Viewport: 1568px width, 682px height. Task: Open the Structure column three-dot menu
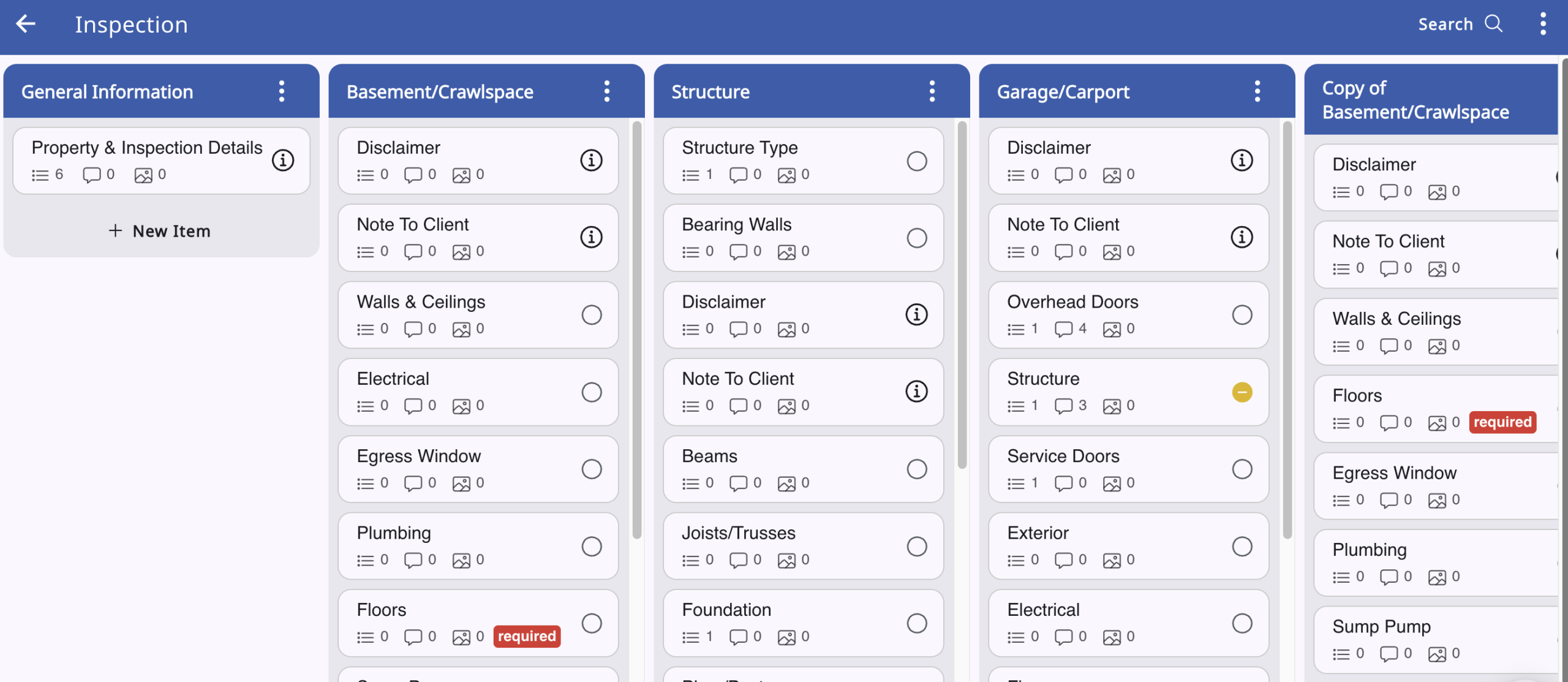[932, 91]
